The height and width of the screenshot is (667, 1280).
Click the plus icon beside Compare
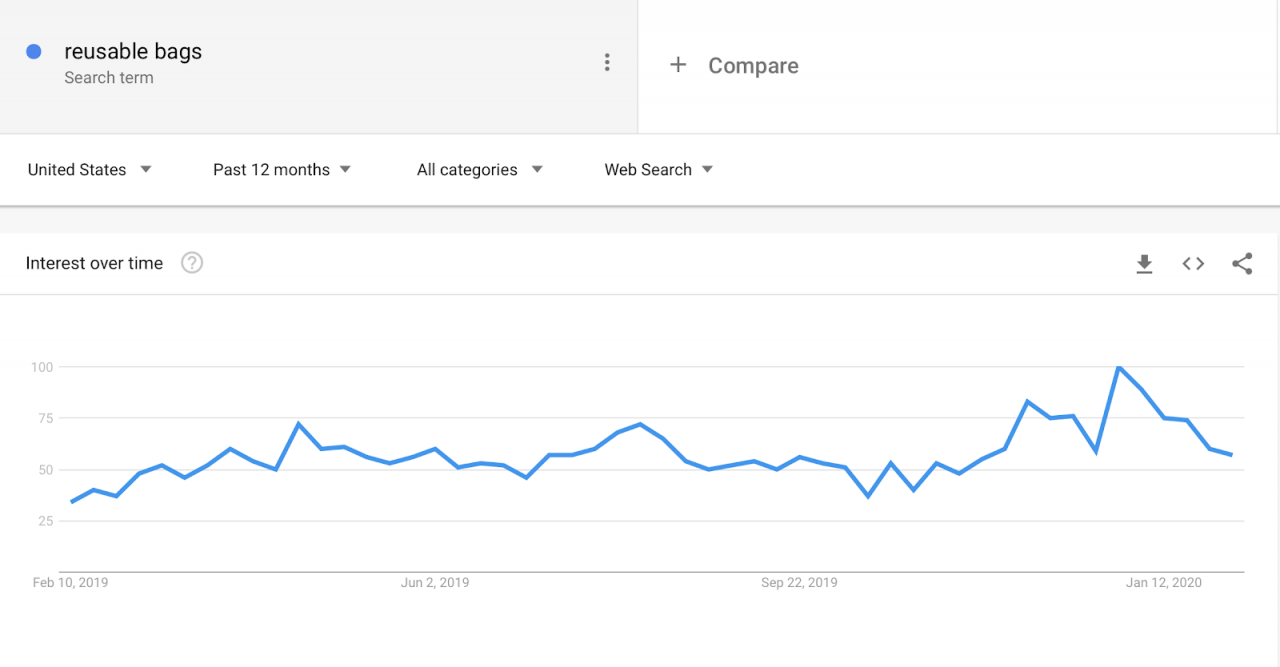[x=678, y=65]
